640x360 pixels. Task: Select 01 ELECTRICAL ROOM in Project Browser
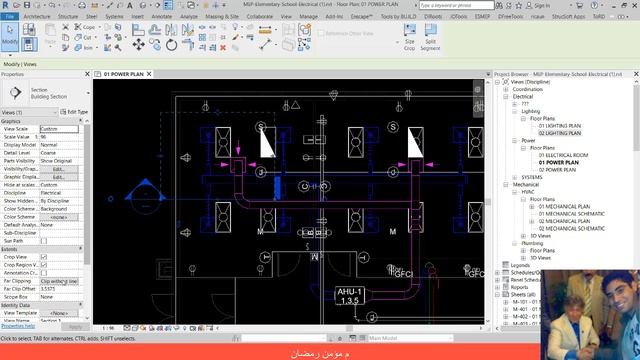(x=563, y=155)
